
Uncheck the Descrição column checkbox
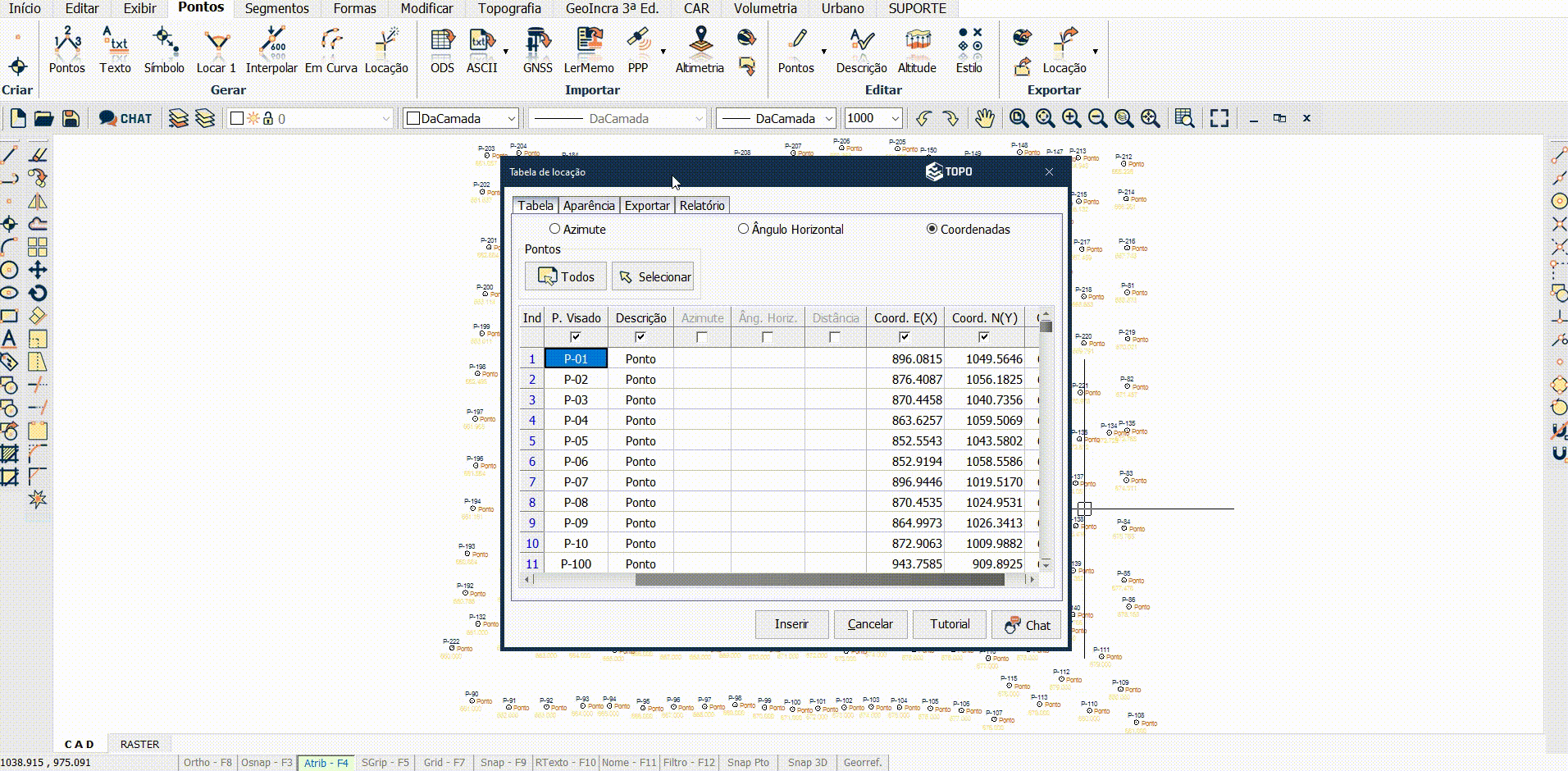click(x=640, y=337)
